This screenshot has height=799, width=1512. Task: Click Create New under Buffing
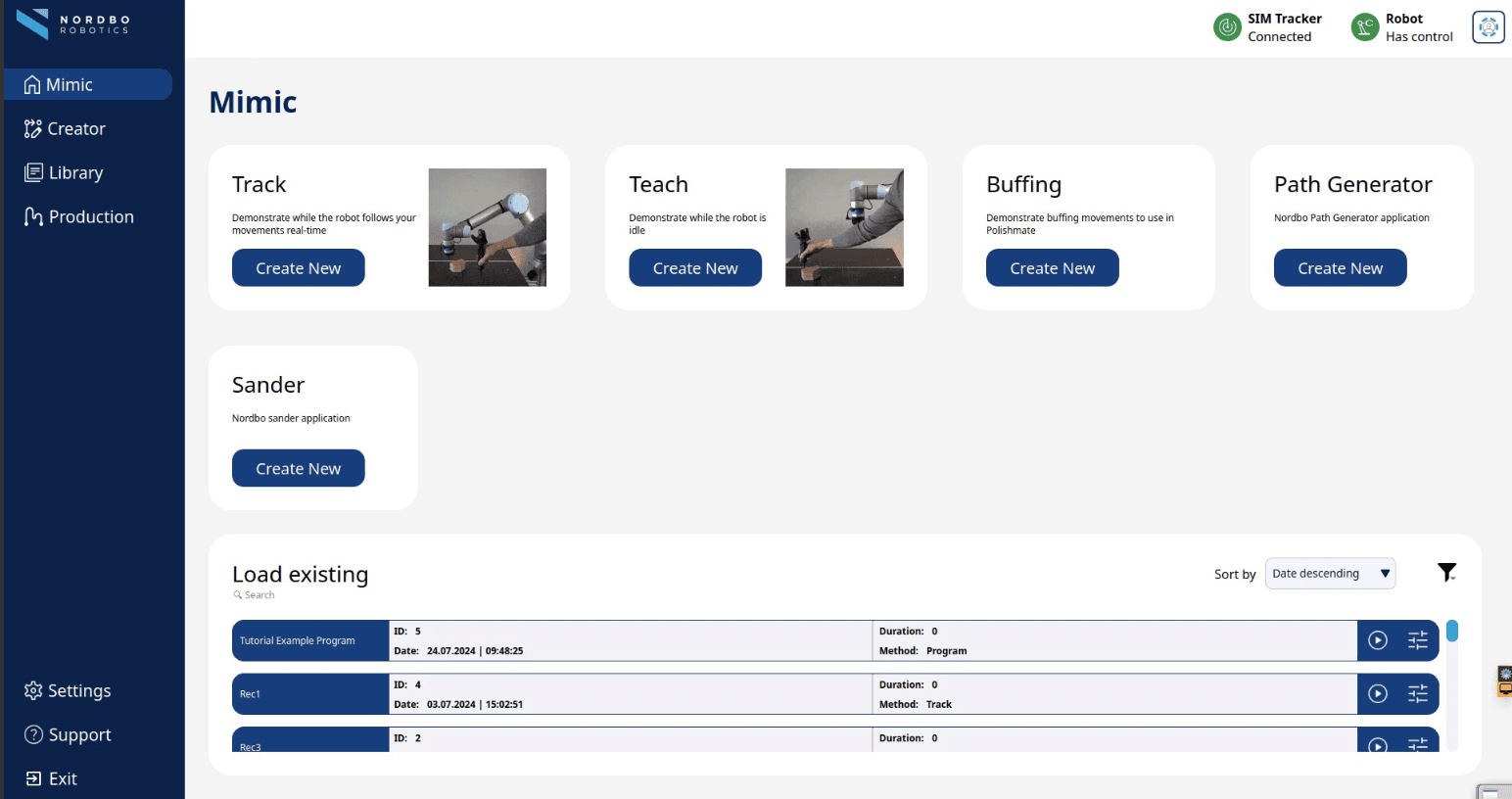point(1052,268)
